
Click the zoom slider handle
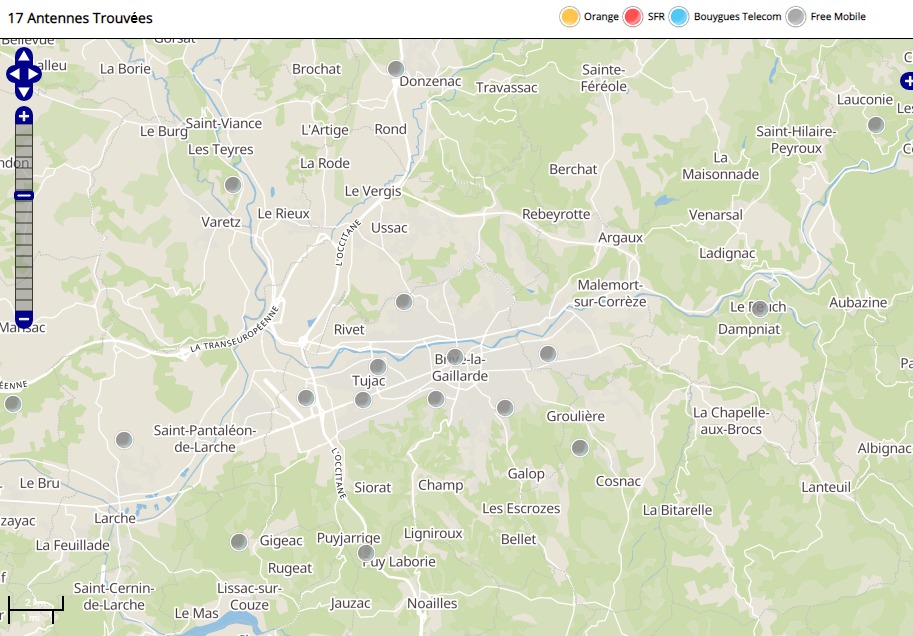[x=24, y=195]
